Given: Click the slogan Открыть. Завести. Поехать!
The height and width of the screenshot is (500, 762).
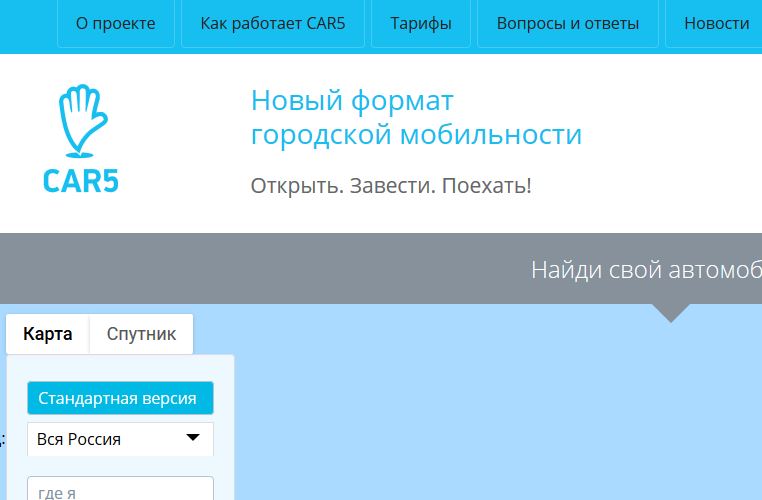Looking at the screenshot, I should pyautogui.click(x=391, y=186).
